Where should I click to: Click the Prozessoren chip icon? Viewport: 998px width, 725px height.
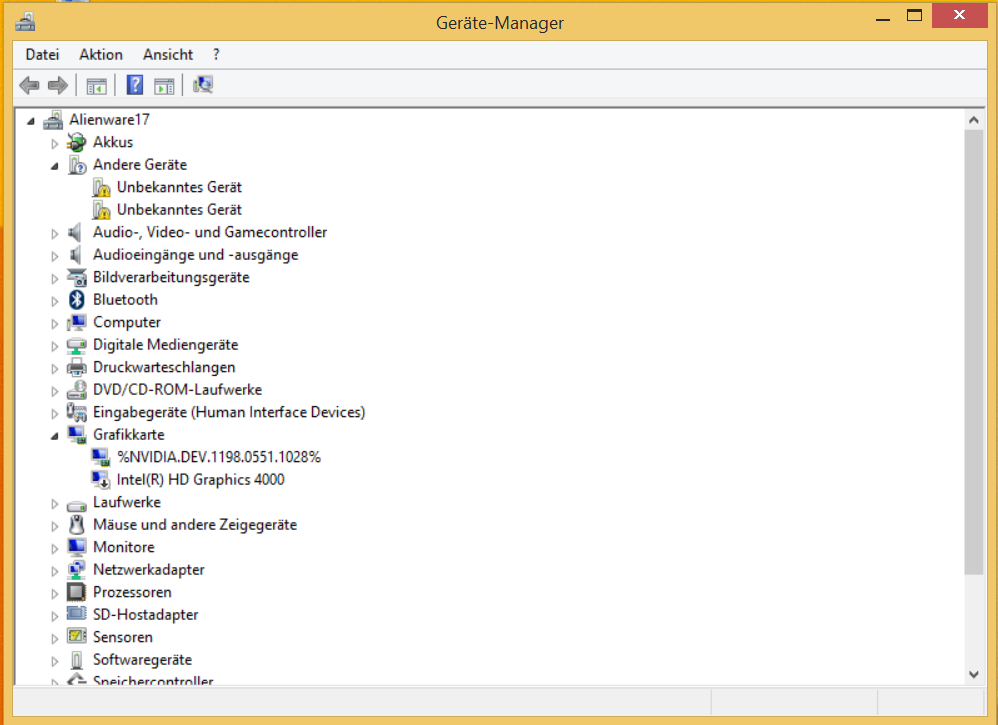[77, 593]
